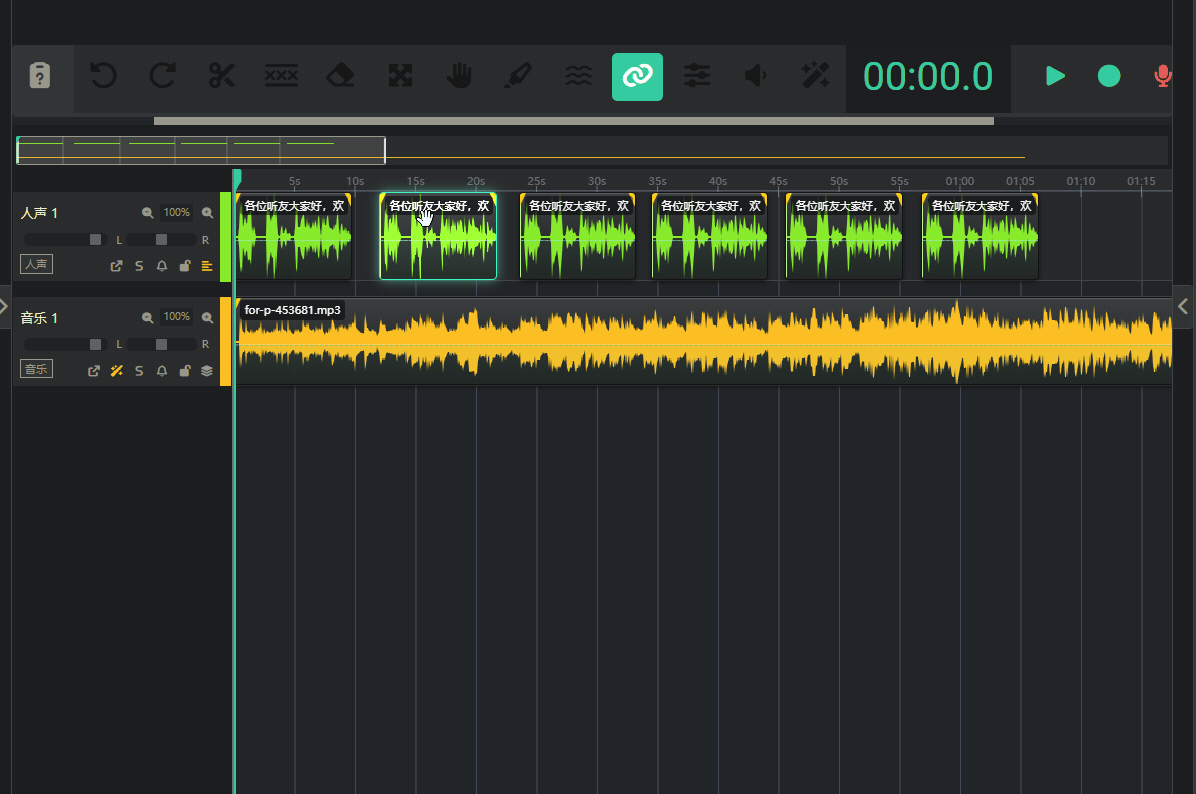Select the hand pan tool
Viewport: 1196px width, 794px height.
tap(459, 76)
